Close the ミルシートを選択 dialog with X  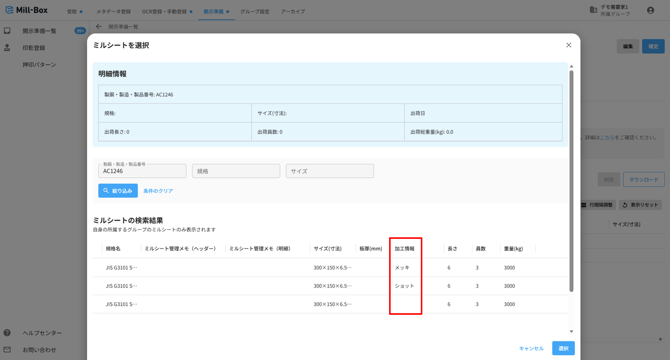click(x=568, y=45)
